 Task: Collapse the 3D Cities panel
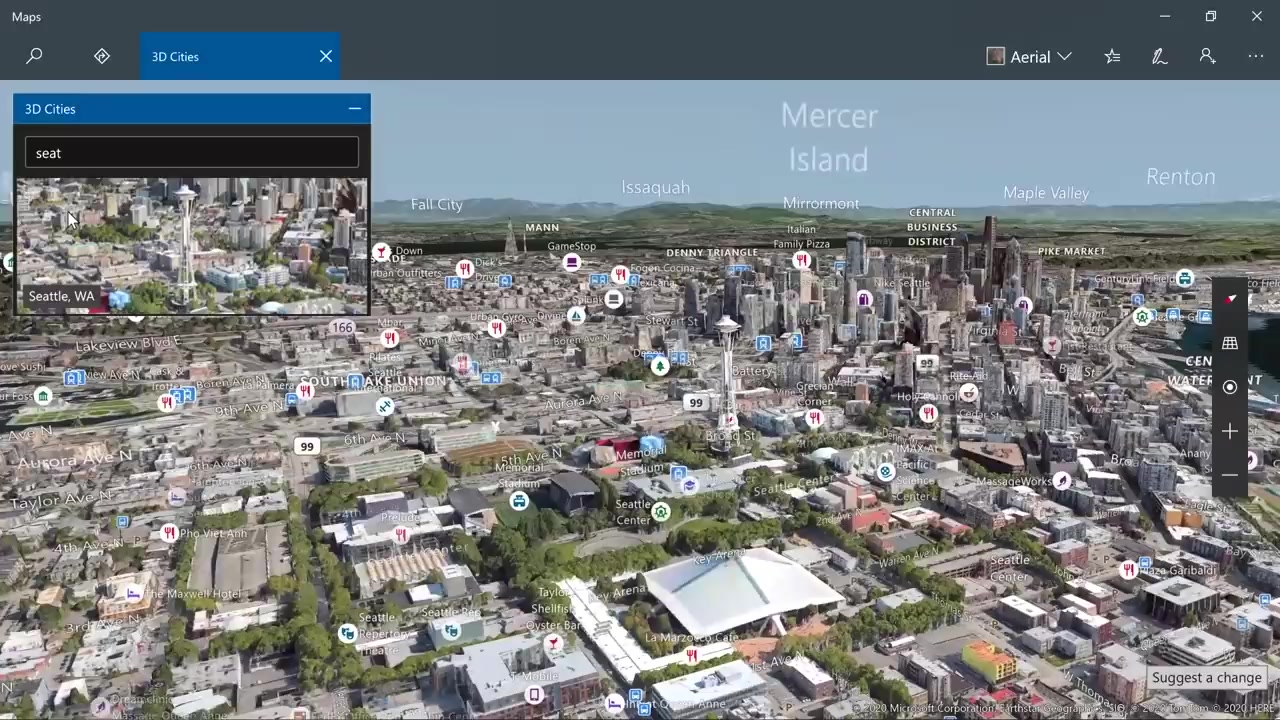click(354, 109)
